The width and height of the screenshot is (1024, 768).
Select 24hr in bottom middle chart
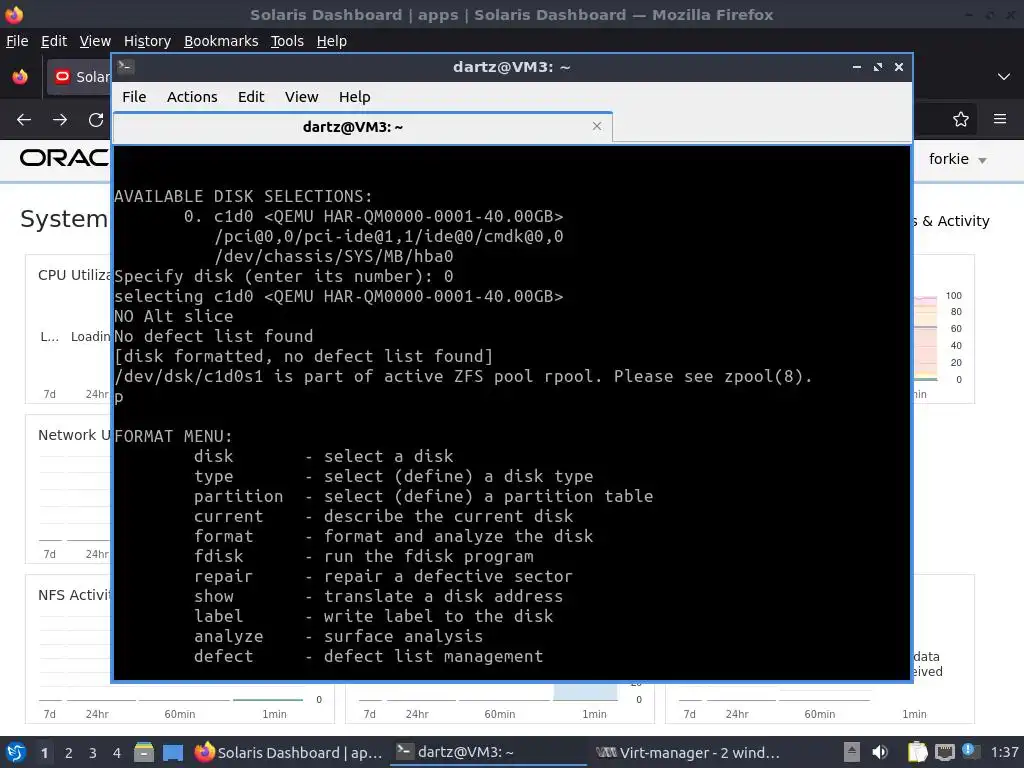[x=417, y=714]
